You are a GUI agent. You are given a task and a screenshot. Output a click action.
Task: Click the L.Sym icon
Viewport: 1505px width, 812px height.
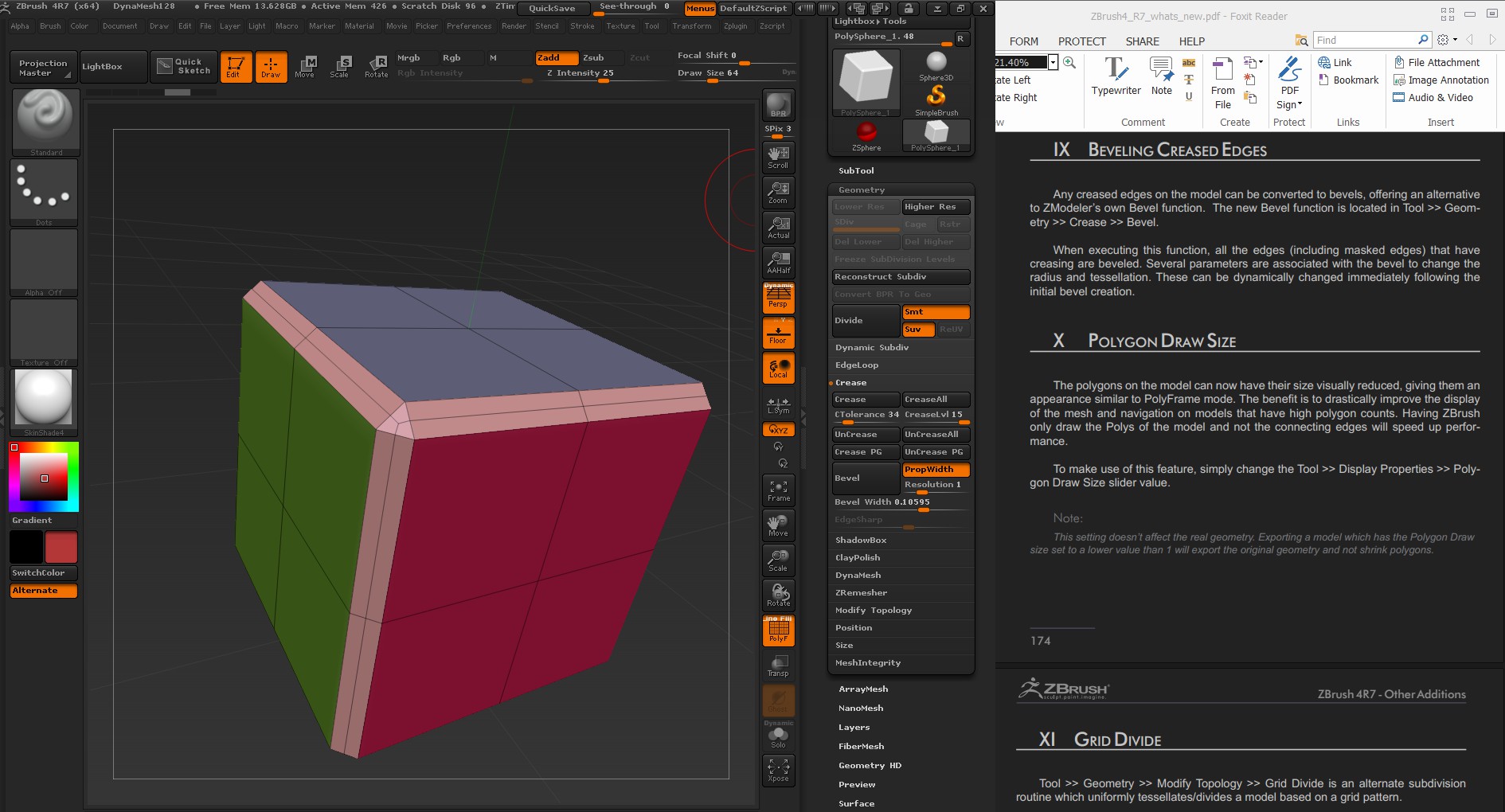coord(778,405)
